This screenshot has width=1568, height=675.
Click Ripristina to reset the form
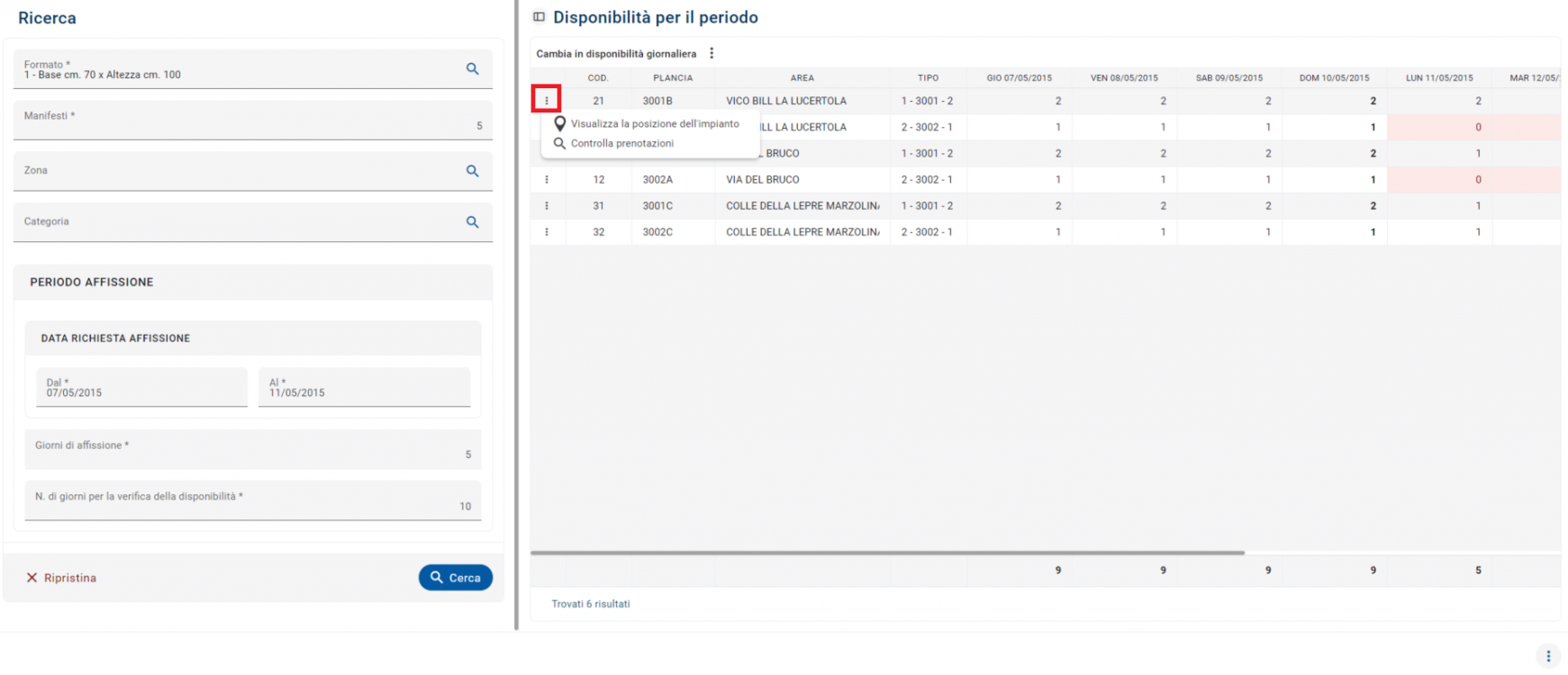click(x=61, y=578)
